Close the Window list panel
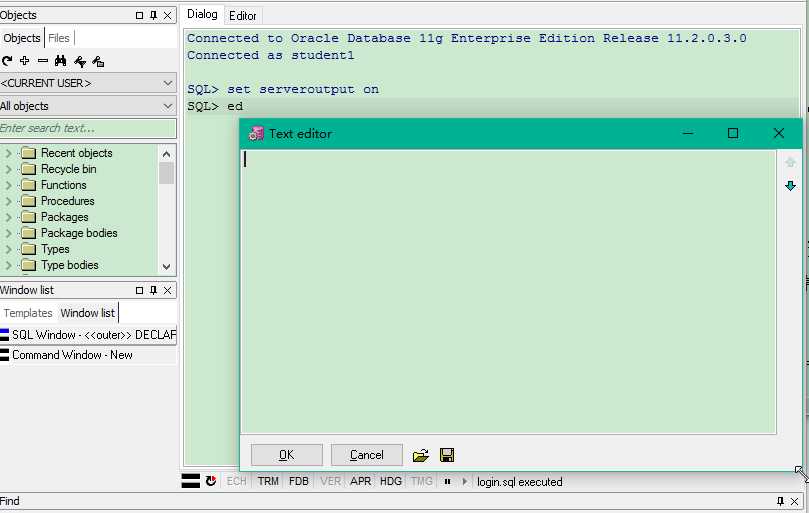 168,291
